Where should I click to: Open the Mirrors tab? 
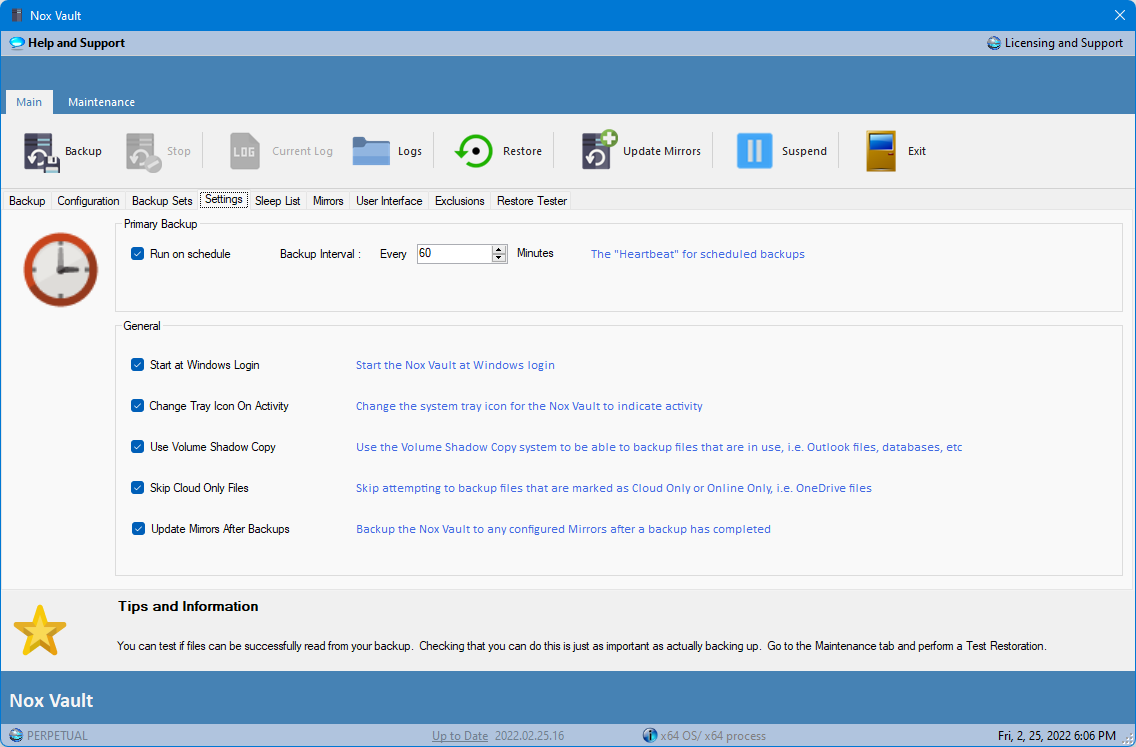coord(328,201)
